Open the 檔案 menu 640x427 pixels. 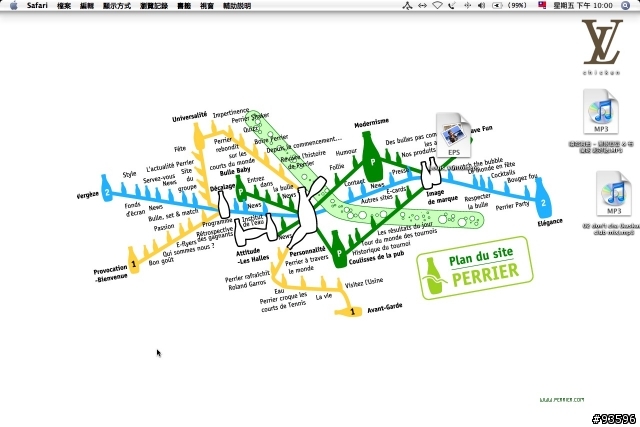click(64, 6)
